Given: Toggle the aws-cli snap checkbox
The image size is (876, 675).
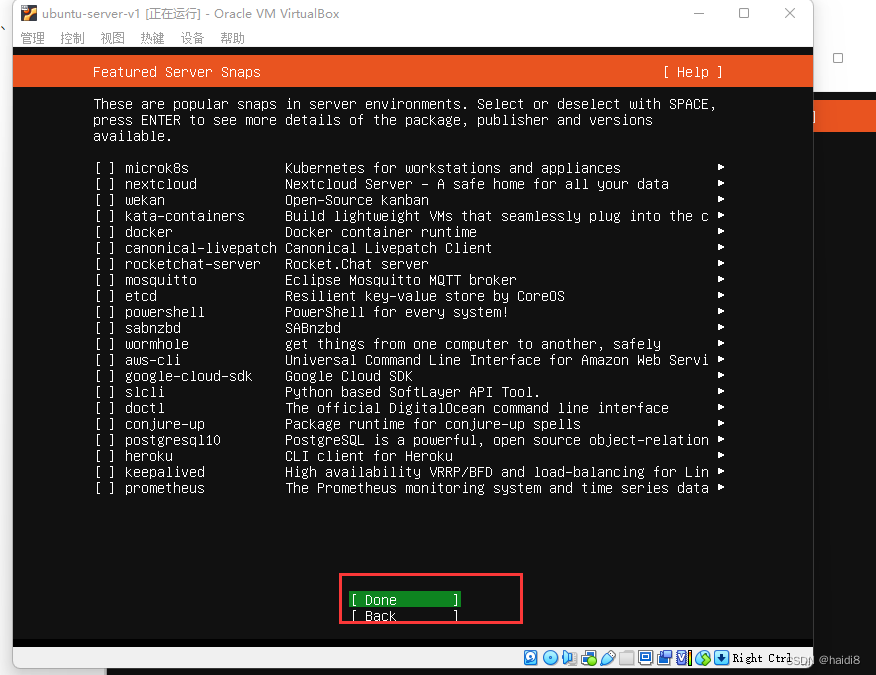Looking at the screenshot, I should [104, 360].
